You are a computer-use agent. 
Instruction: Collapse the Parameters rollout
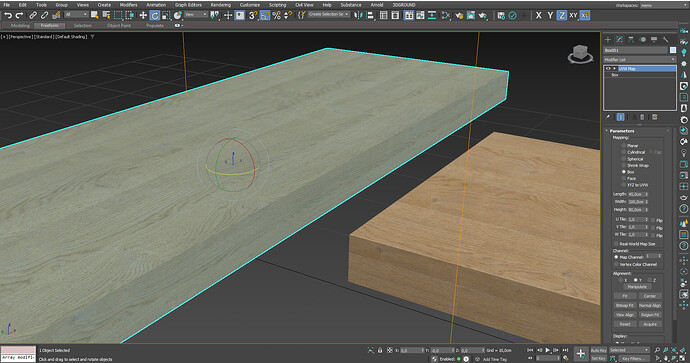[606, 131]
